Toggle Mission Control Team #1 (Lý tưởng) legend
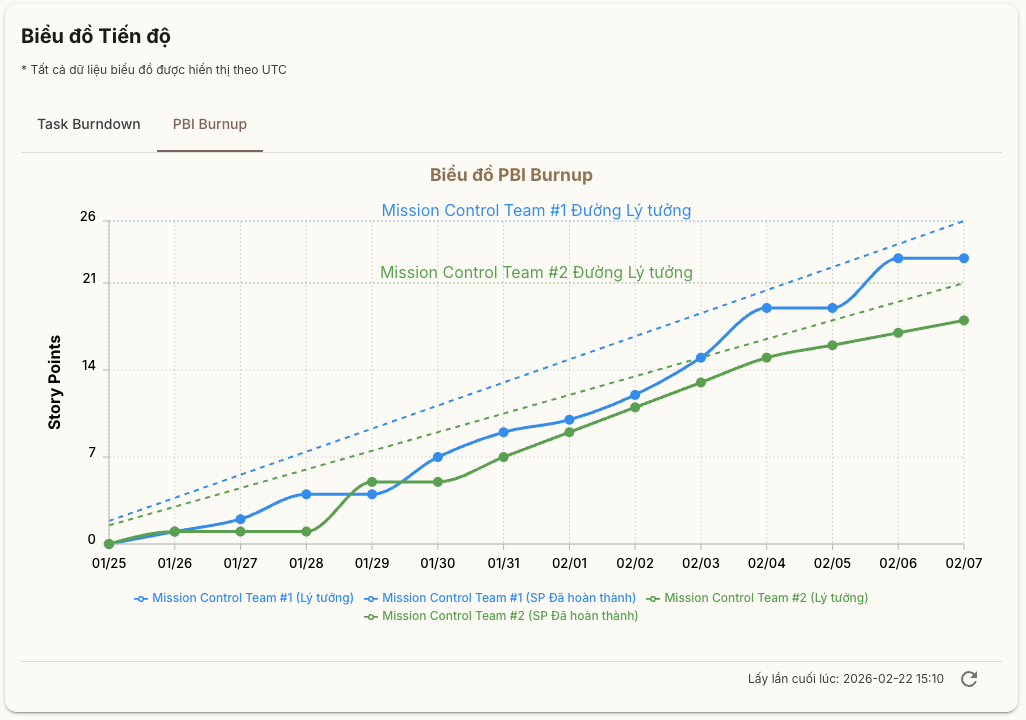Screen dimensions: 1026x720 (244, 598)
